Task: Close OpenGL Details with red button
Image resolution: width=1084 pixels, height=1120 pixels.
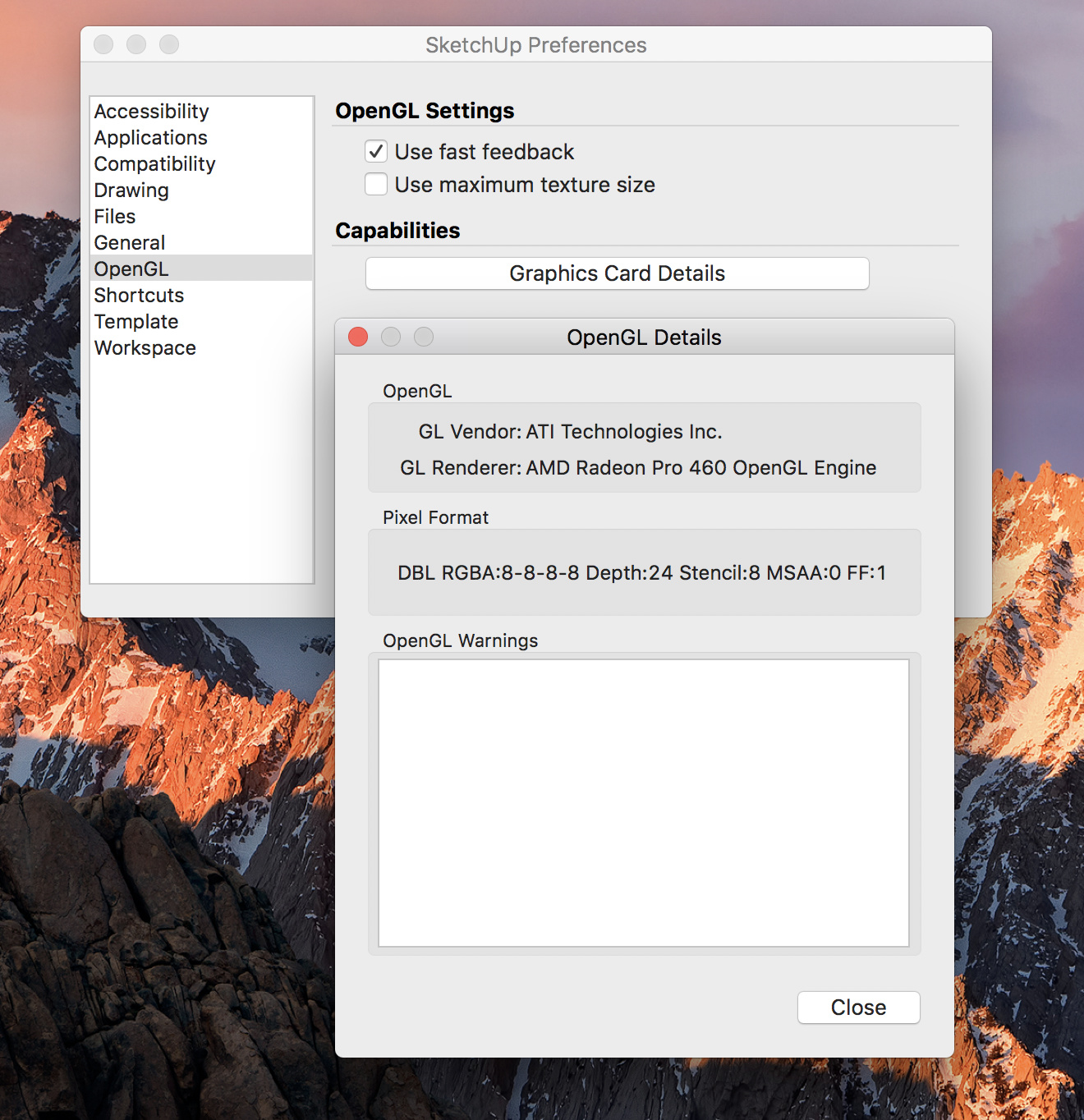Action: 358,337
